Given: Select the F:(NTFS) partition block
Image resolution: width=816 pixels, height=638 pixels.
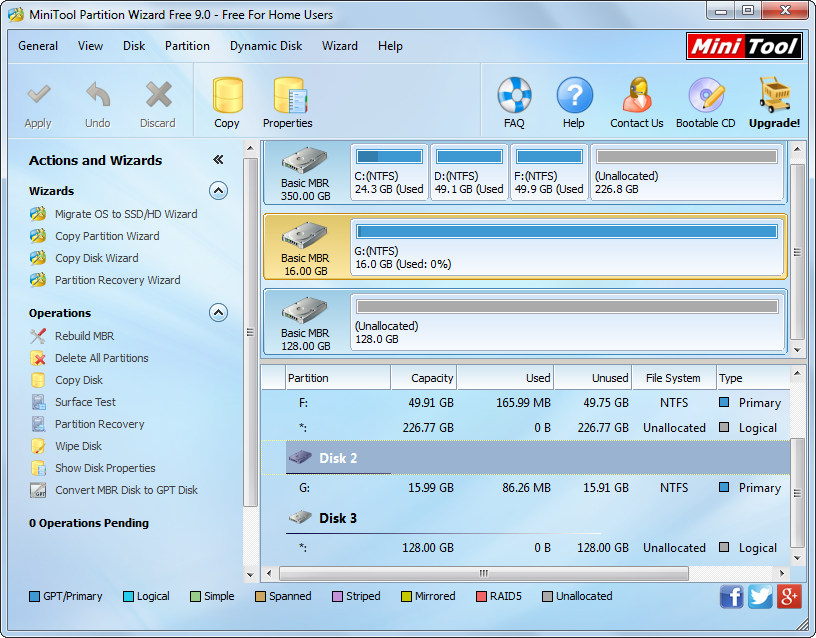Looking at the screenshot, I should pos(550,172).
